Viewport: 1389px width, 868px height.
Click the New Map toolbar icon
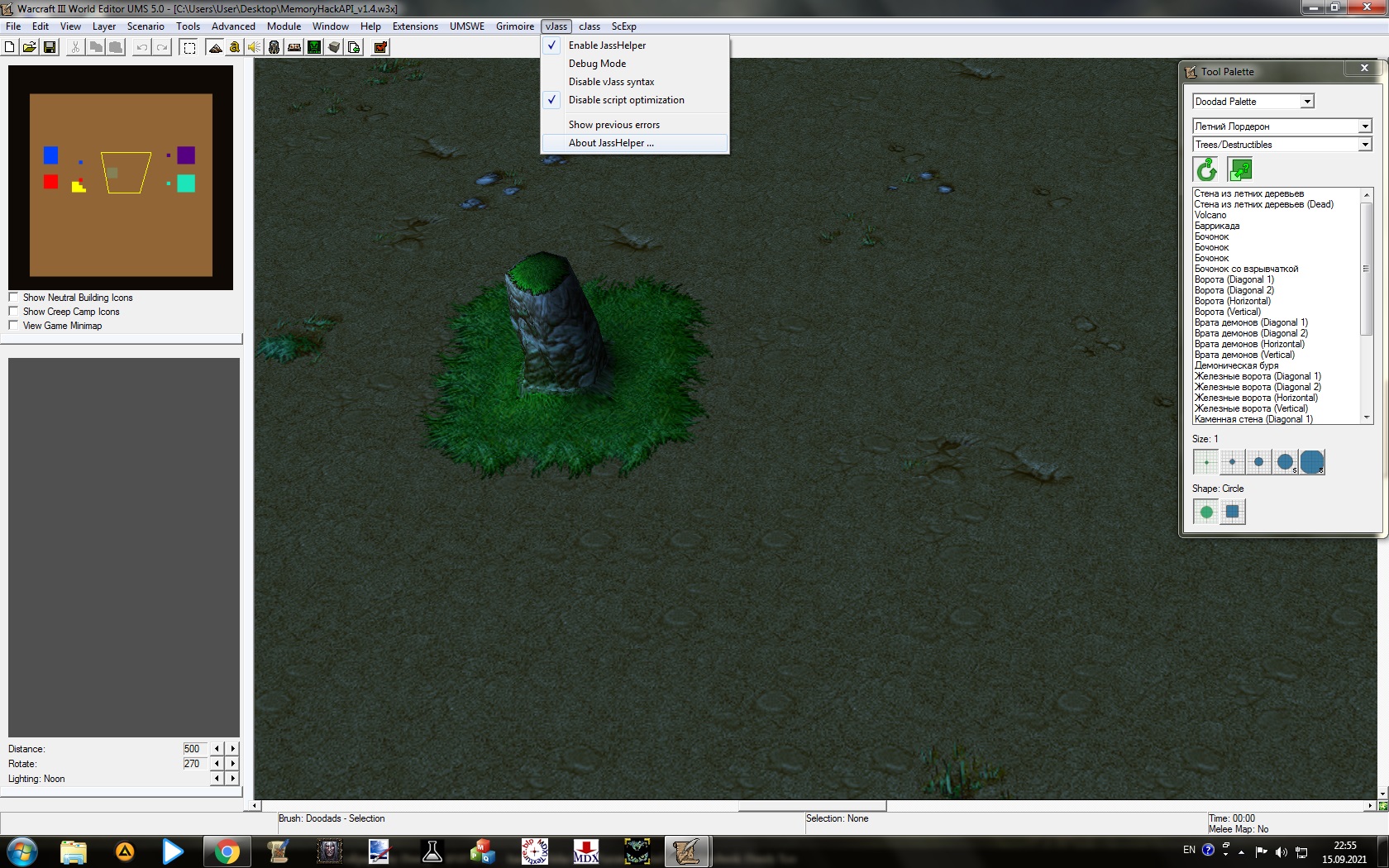[x=10, y=47]
